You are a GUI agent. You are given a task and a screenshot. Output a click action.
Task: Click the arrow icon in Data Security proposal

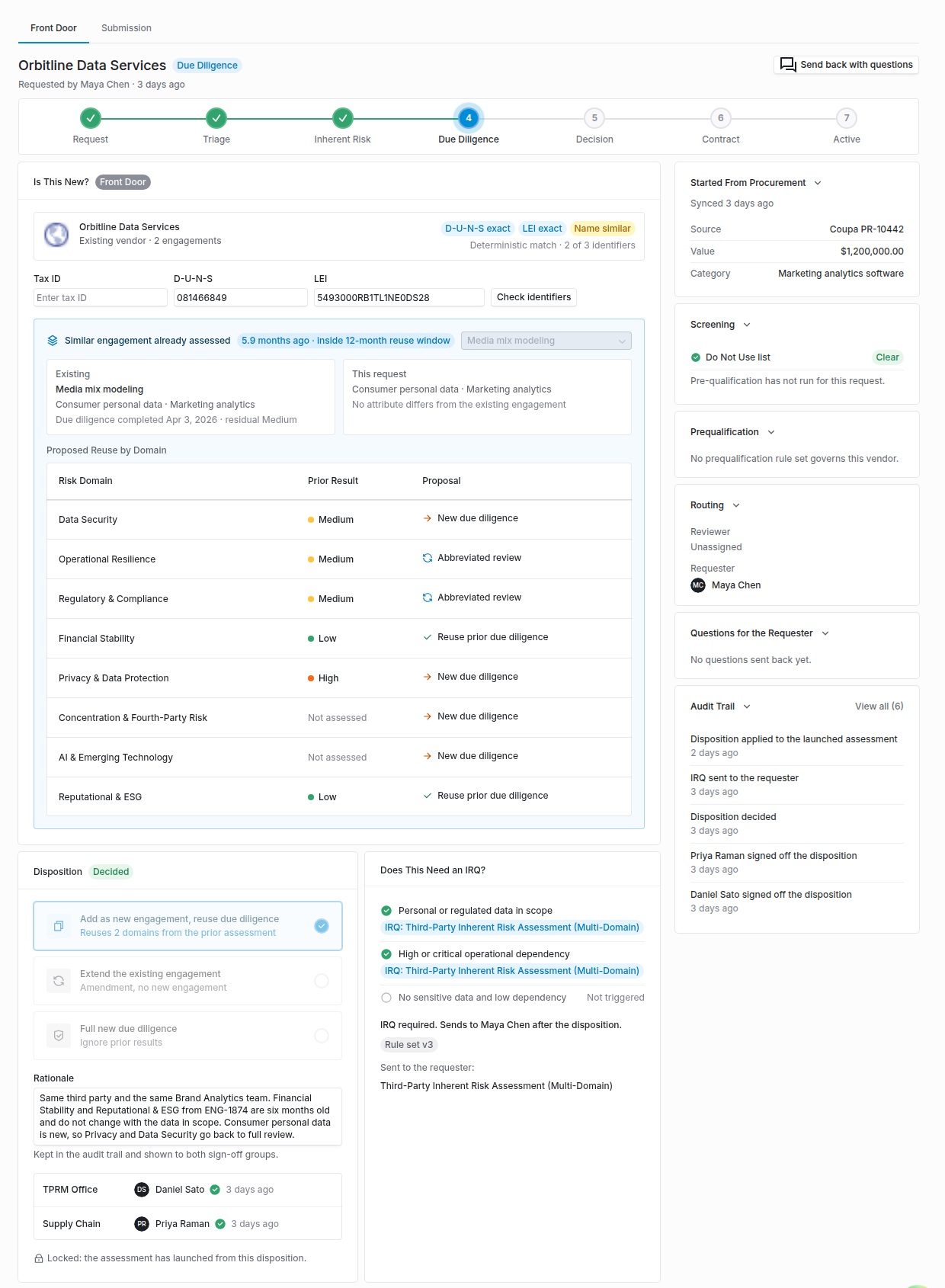coord(428,518)
